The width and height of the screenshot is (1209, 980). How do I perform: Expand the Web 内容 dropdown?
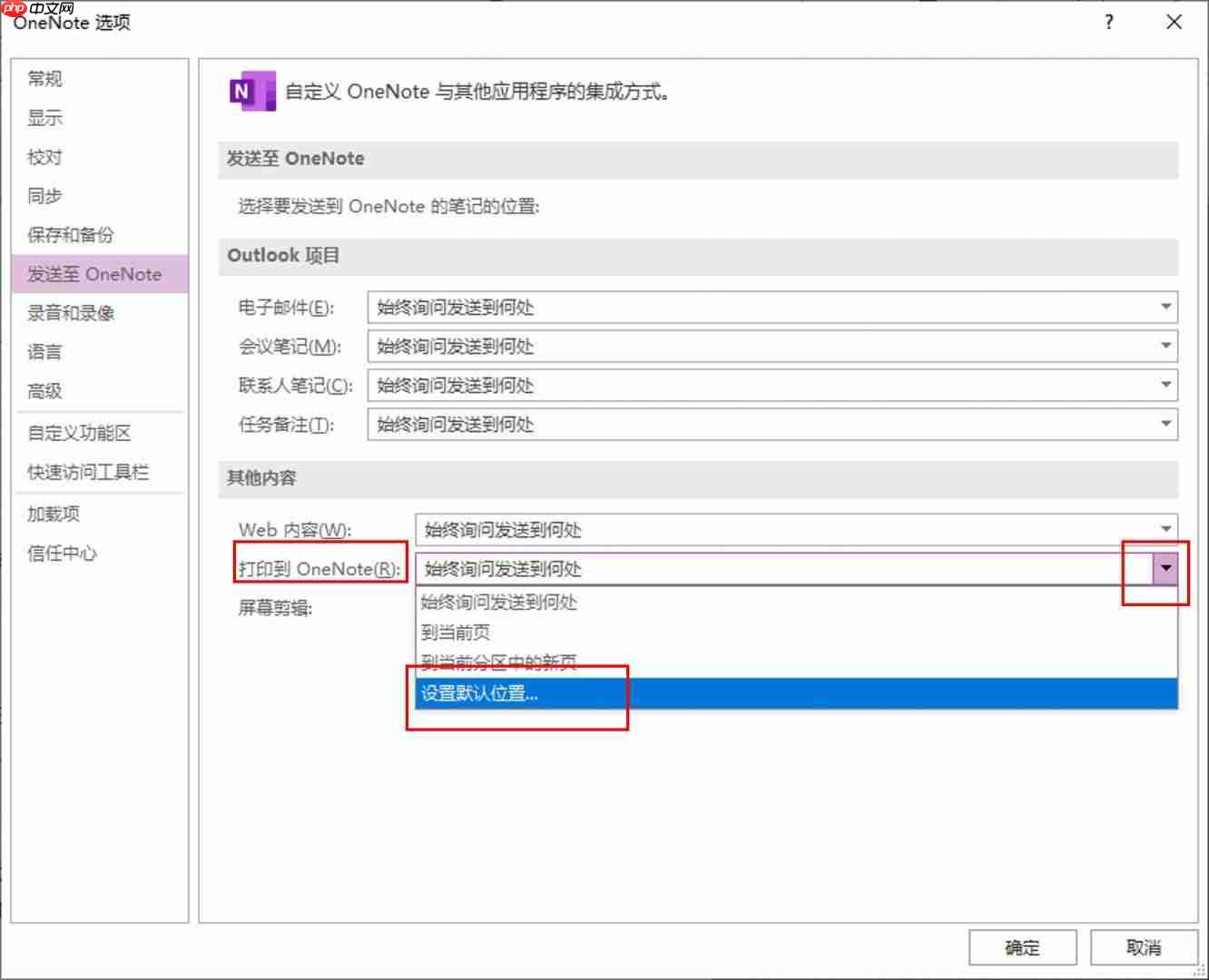point(1165,529)
